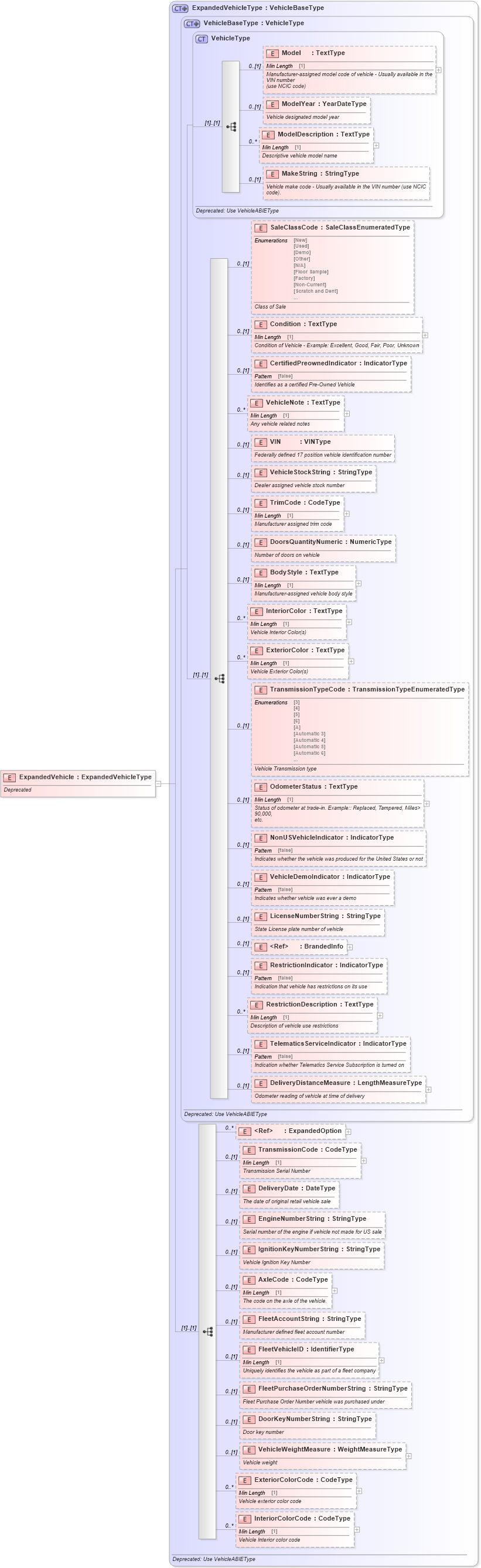
Task: Click the E icon of FleetAccountString
Action: coord(248,1319)
